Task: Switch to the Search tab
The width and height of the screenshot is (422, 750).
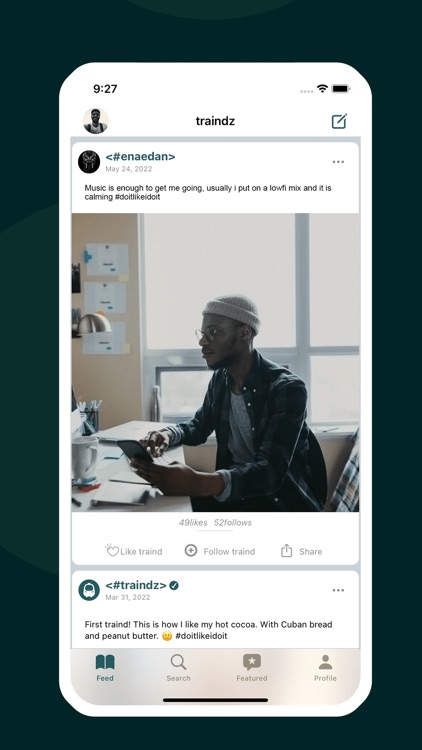Action: coord(178,668)
